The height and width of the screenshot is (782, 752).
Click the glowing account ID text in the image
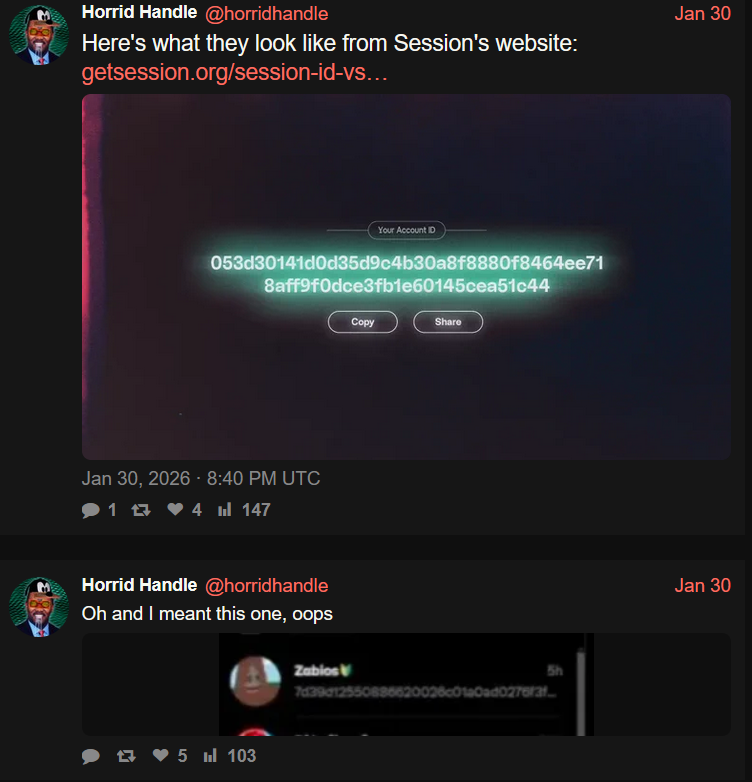coord(406,274)
